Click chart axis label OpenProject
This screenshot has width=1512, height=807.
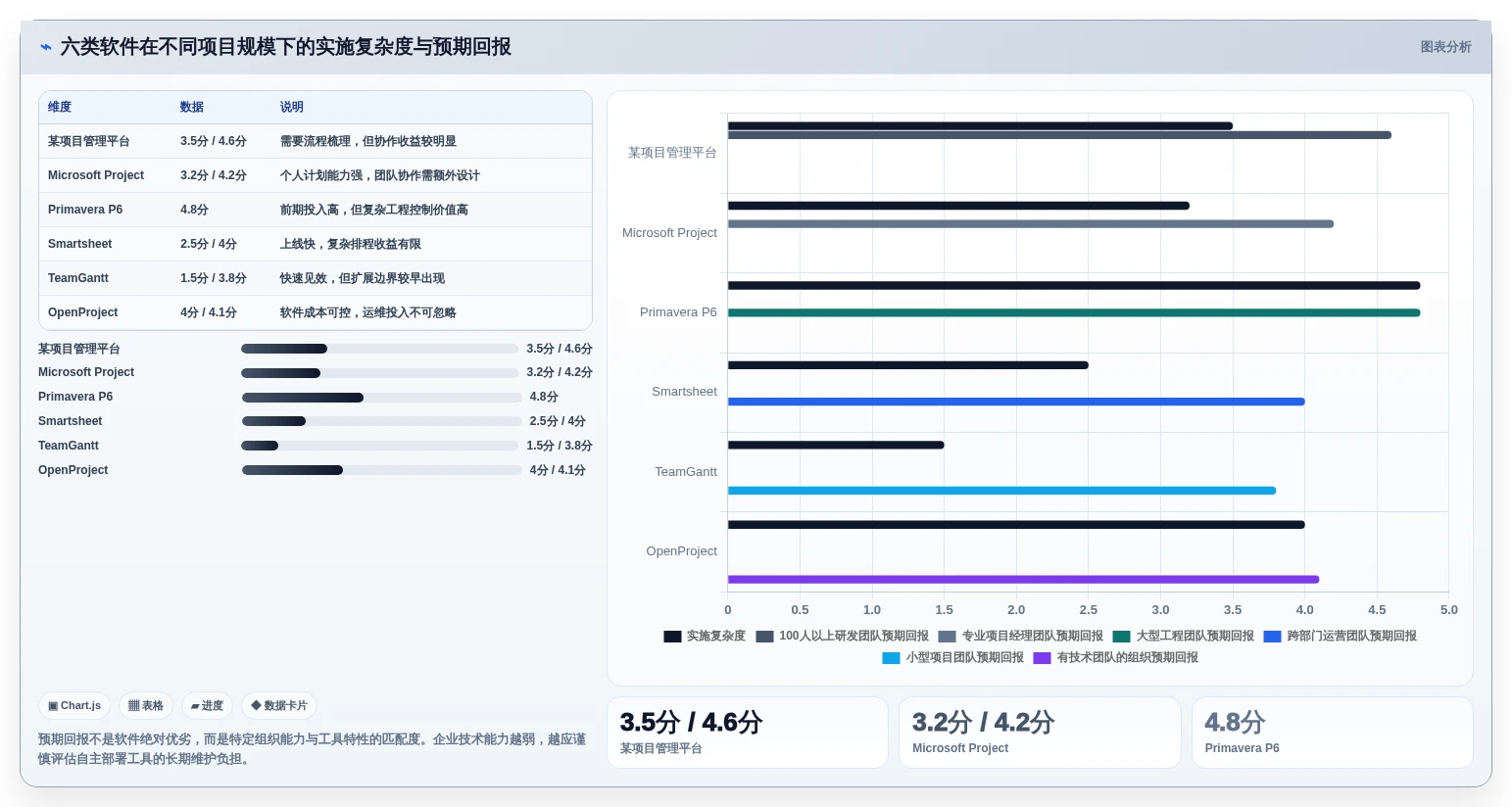pos(681,551)
